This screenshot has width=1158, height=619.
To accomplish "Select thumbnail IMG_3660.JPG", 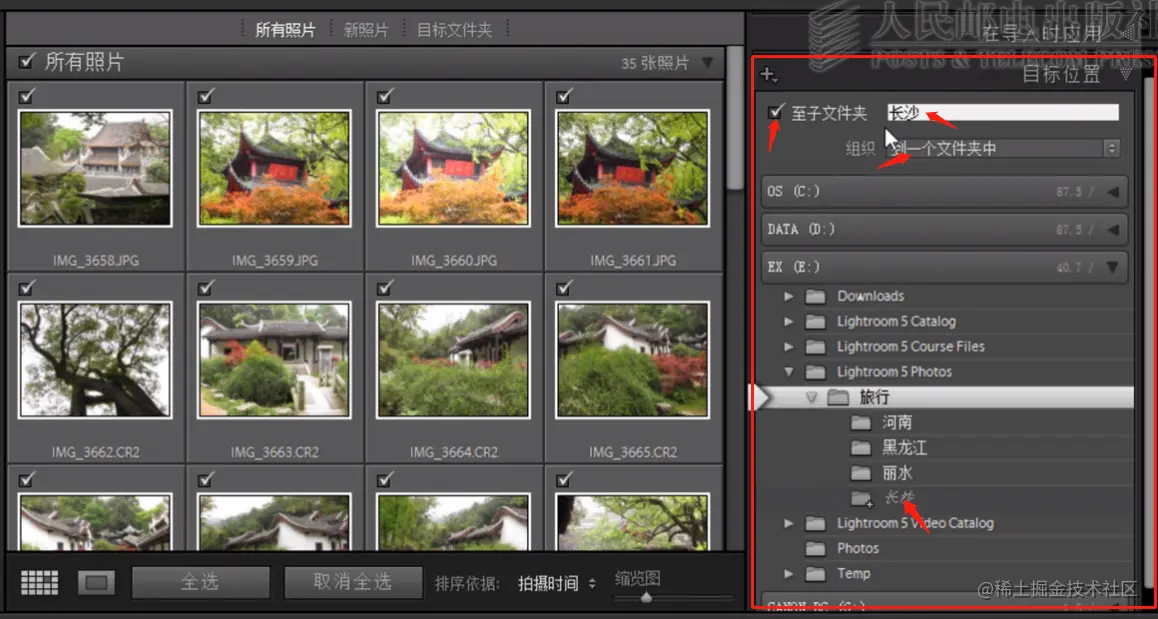I will point(453,168).
